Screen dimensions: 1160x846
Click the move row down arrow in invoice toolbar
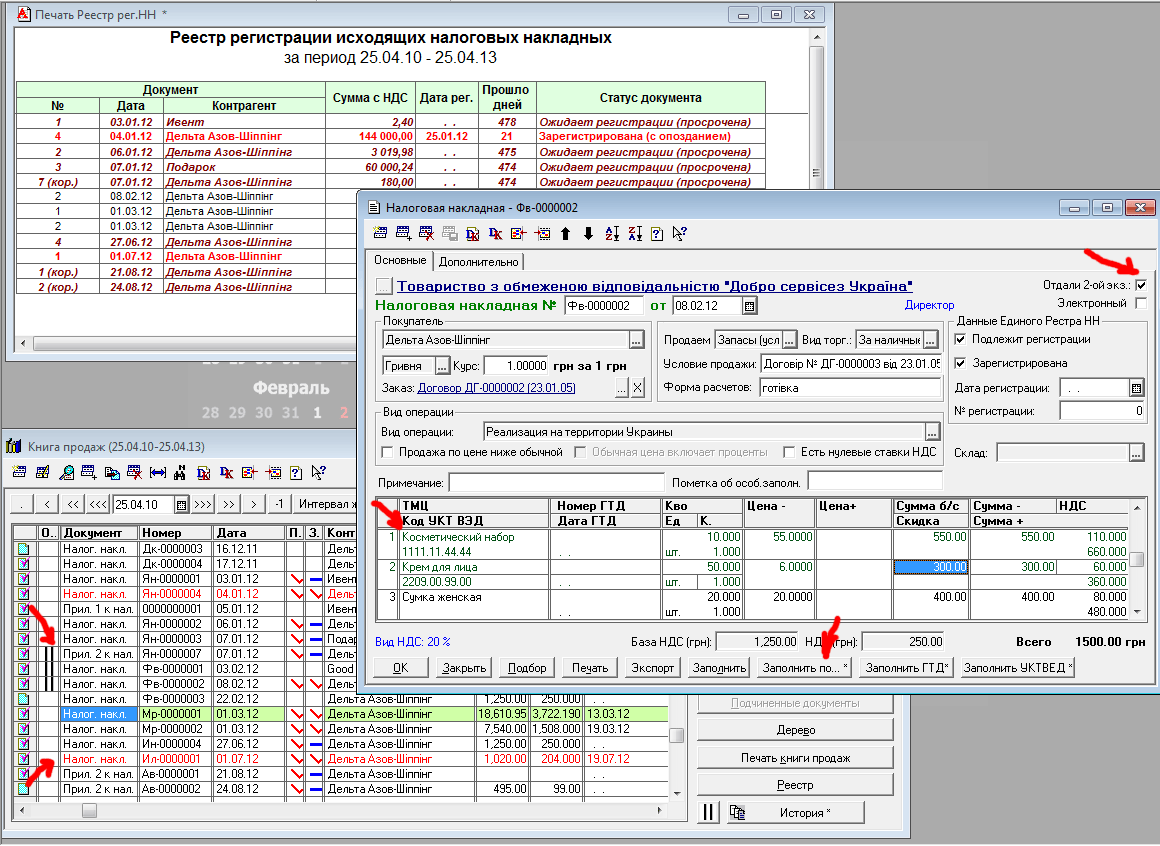[x=588, y=234]
